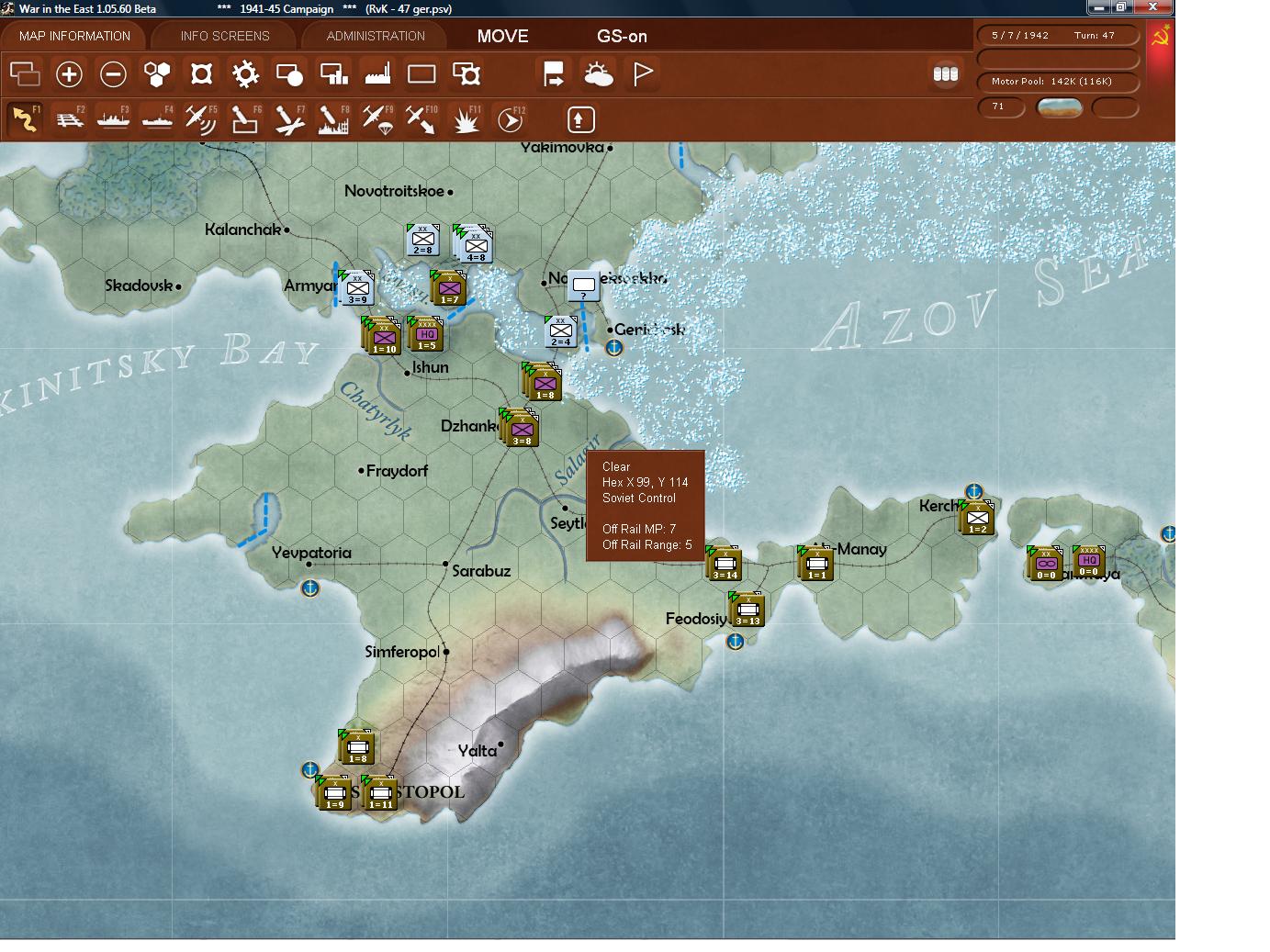
Task: Click the Genichesk port anchor icon
Action: [614, 348]
